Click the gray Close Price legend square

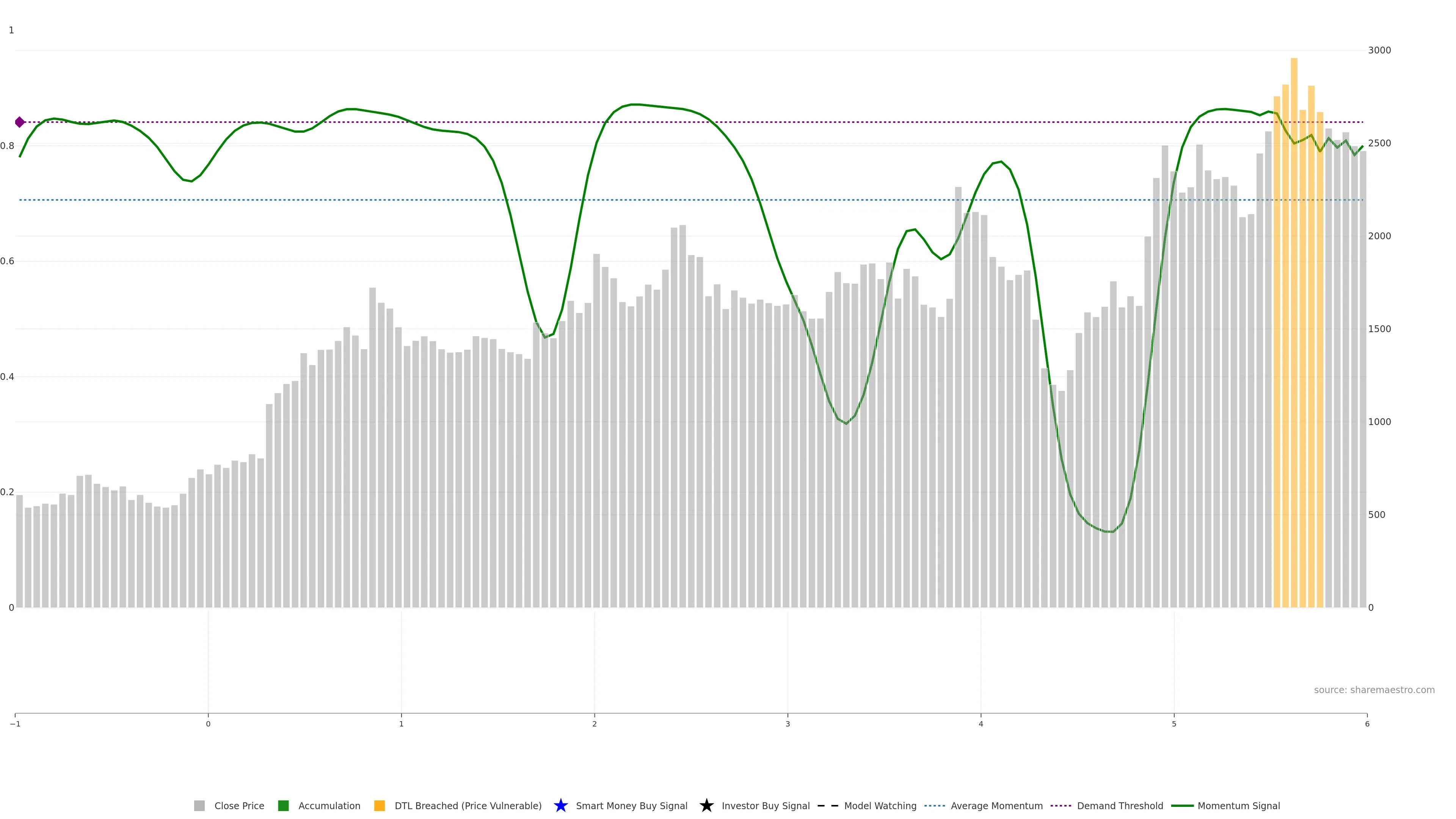199,805
